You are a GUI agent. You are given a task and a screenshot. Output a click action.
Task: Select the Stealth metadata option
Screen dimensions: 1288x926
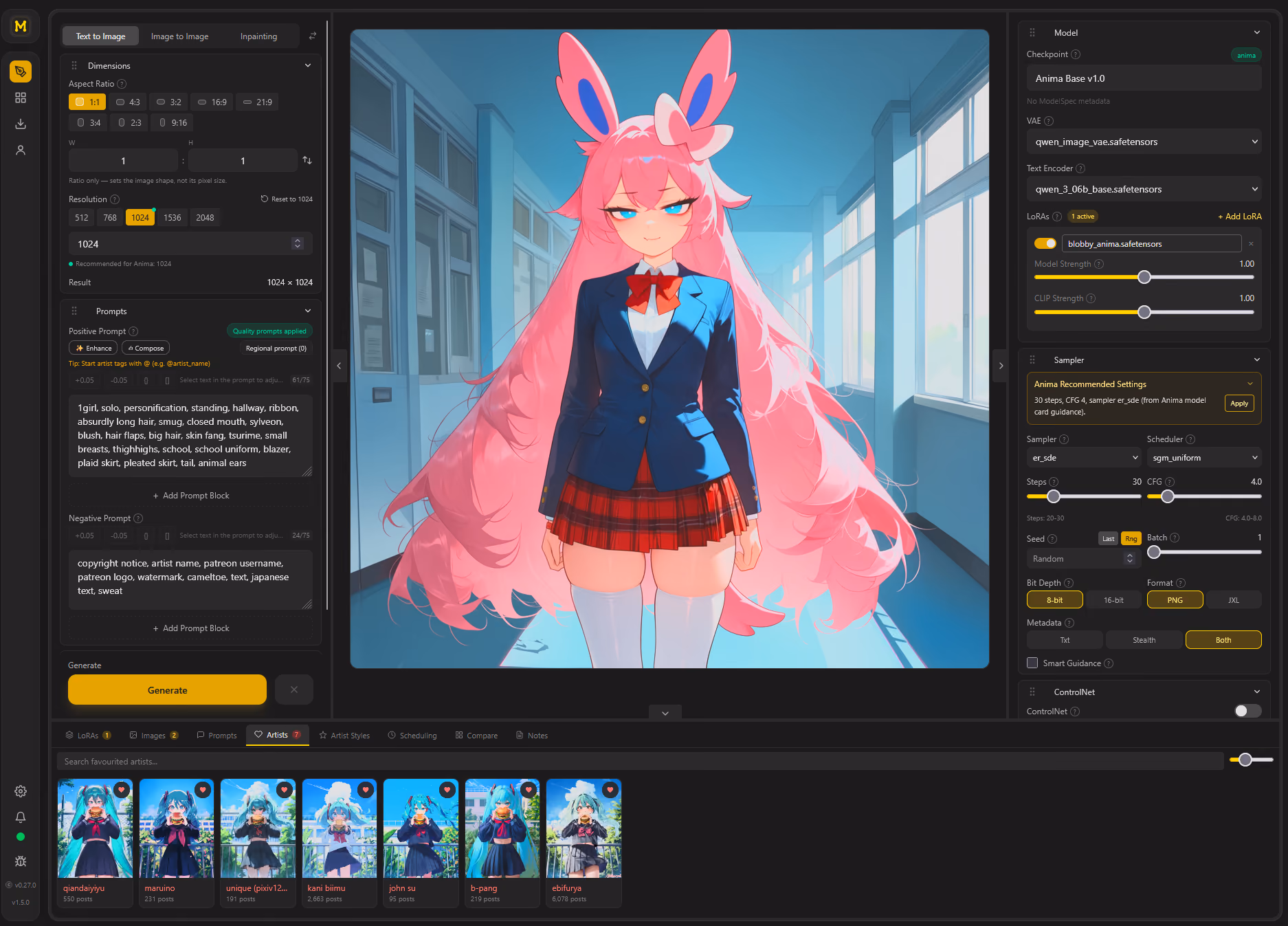pyautogui.click(x=1144, y=640)
